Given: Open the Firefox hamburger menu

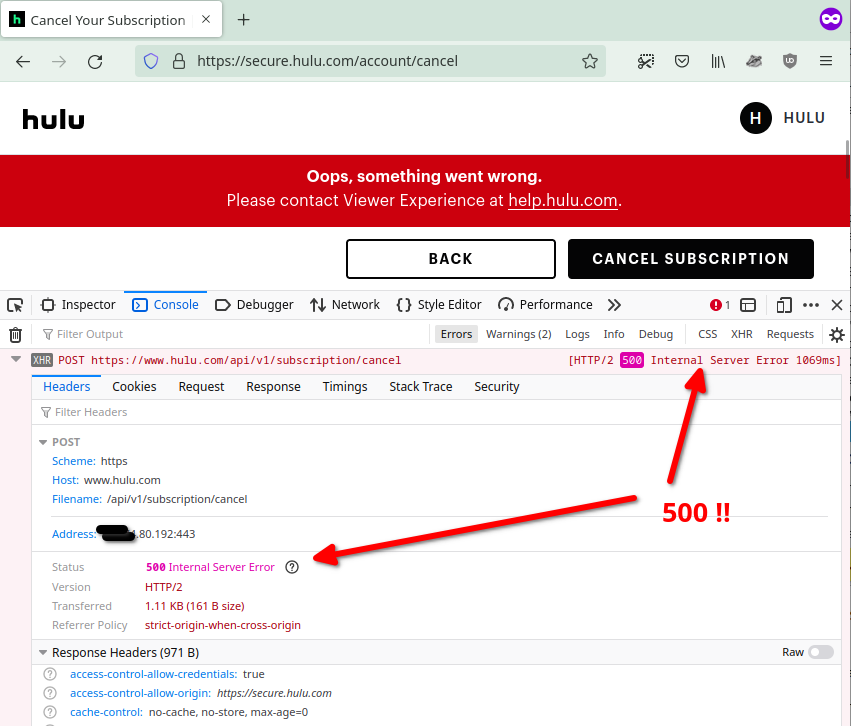Looking at the screenshot, I should point(827,61).
